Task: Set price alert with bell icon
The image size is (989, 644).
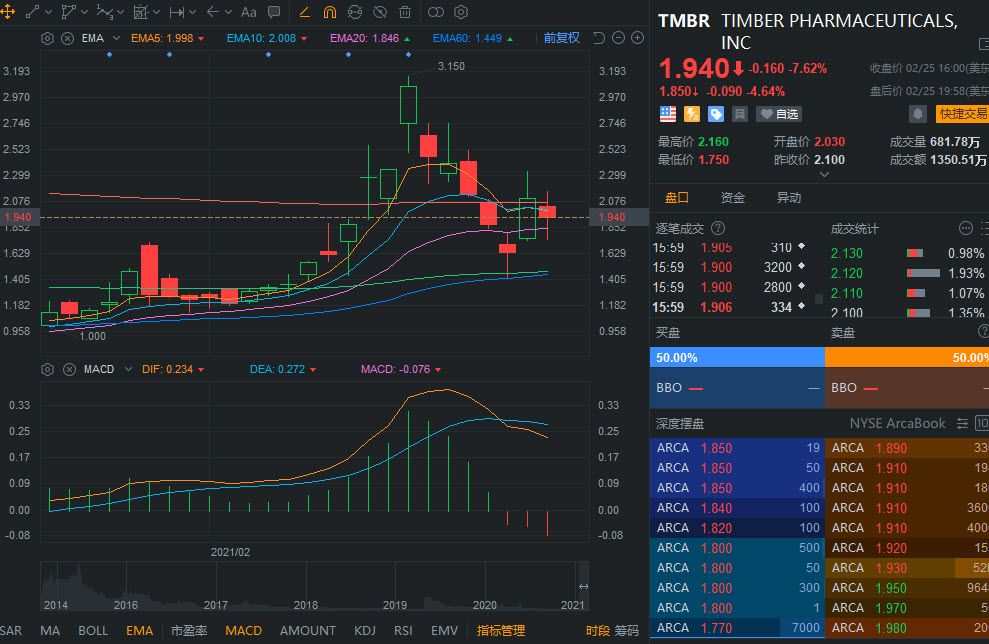Action: pos(918,114)
